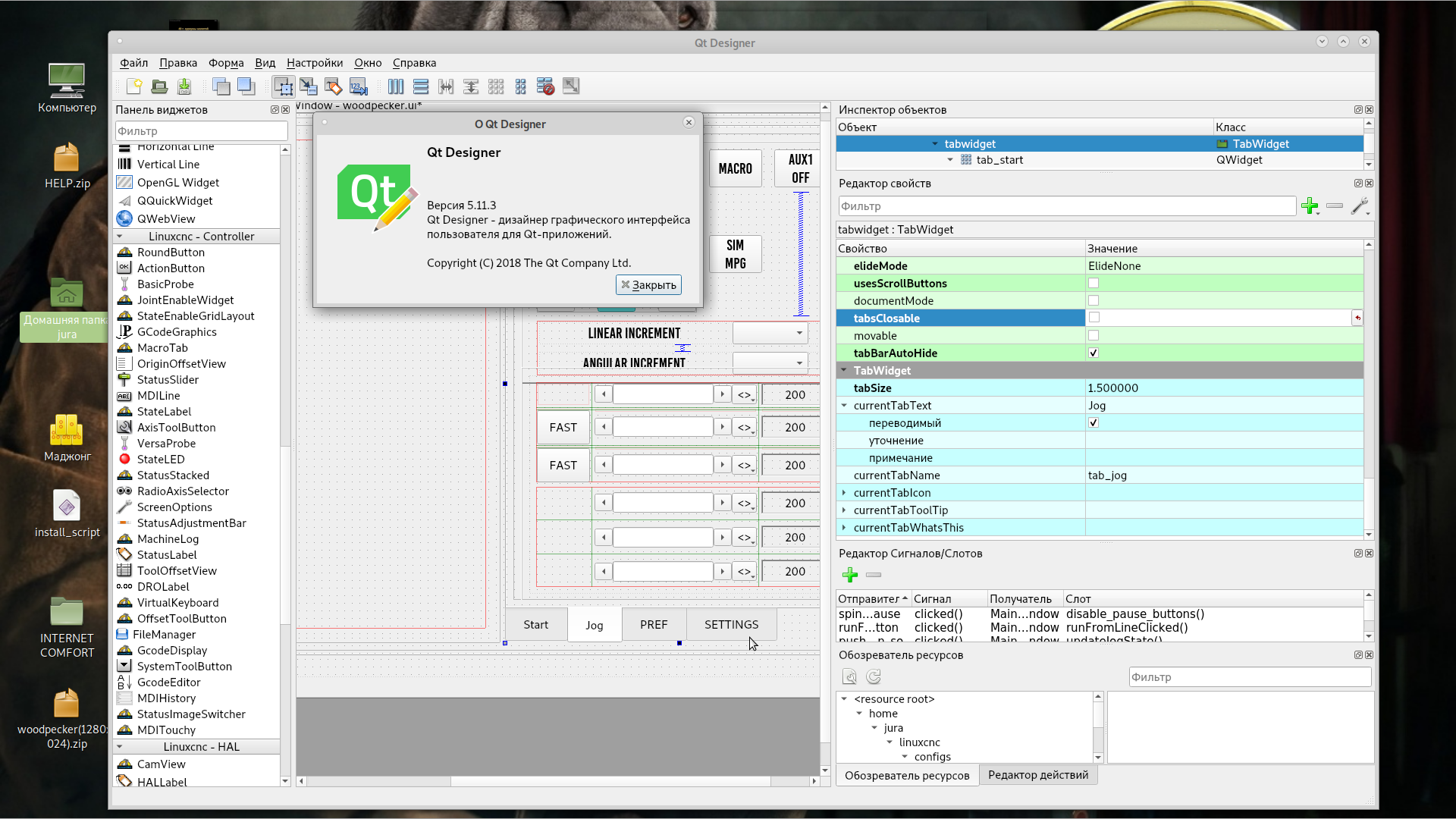
Task: Click the Adjust Size toolbar icon
Action: [571, 86]
